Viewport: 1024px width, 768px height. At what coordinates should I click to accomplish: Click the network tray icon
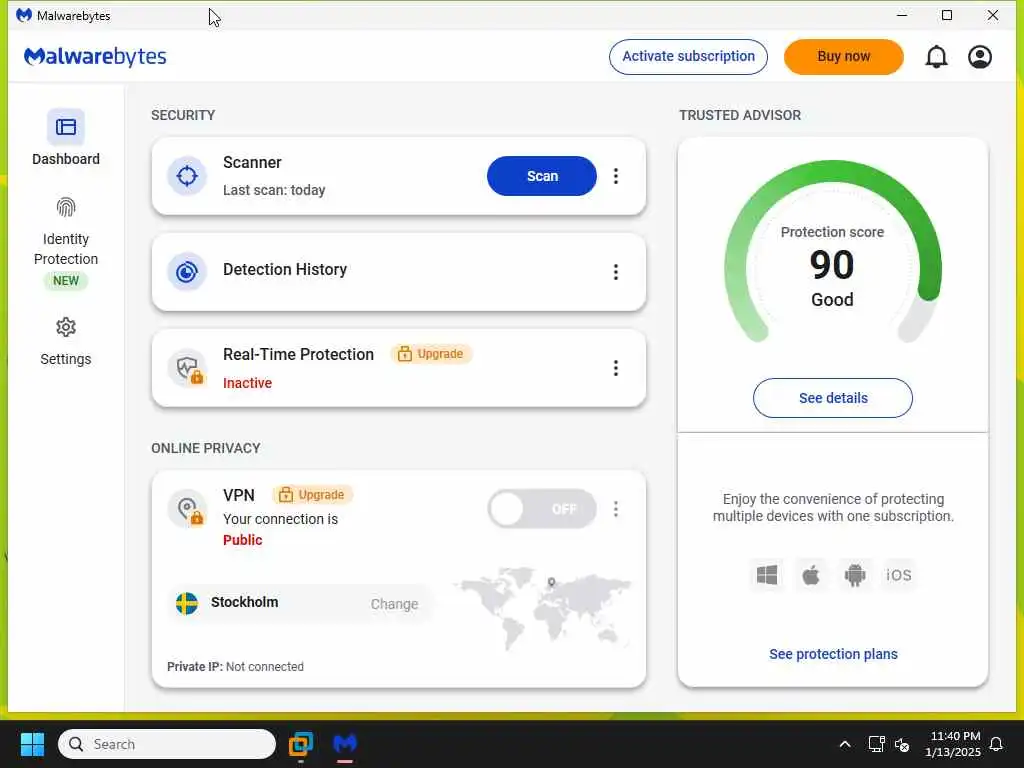coord(876,744)
